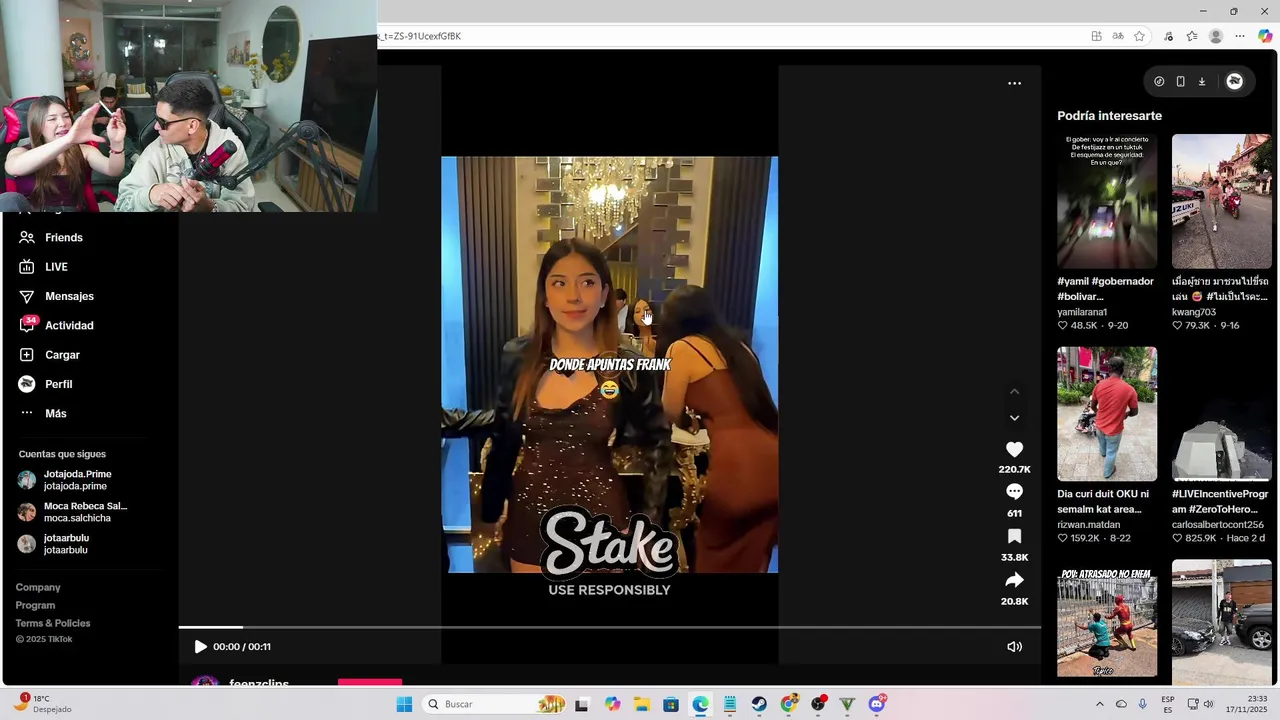Open creator carlosalbertocont256 profile link
The image size is (1280, 720).
pos(1218,524)
